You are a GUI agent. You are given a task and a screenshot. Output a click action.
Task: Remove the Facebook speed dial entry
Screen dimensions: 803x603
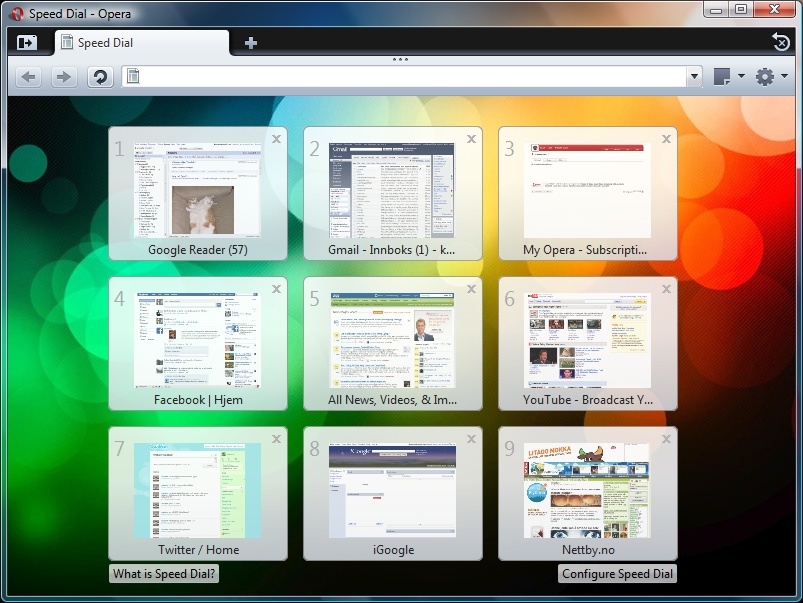(x=277, y=289)
